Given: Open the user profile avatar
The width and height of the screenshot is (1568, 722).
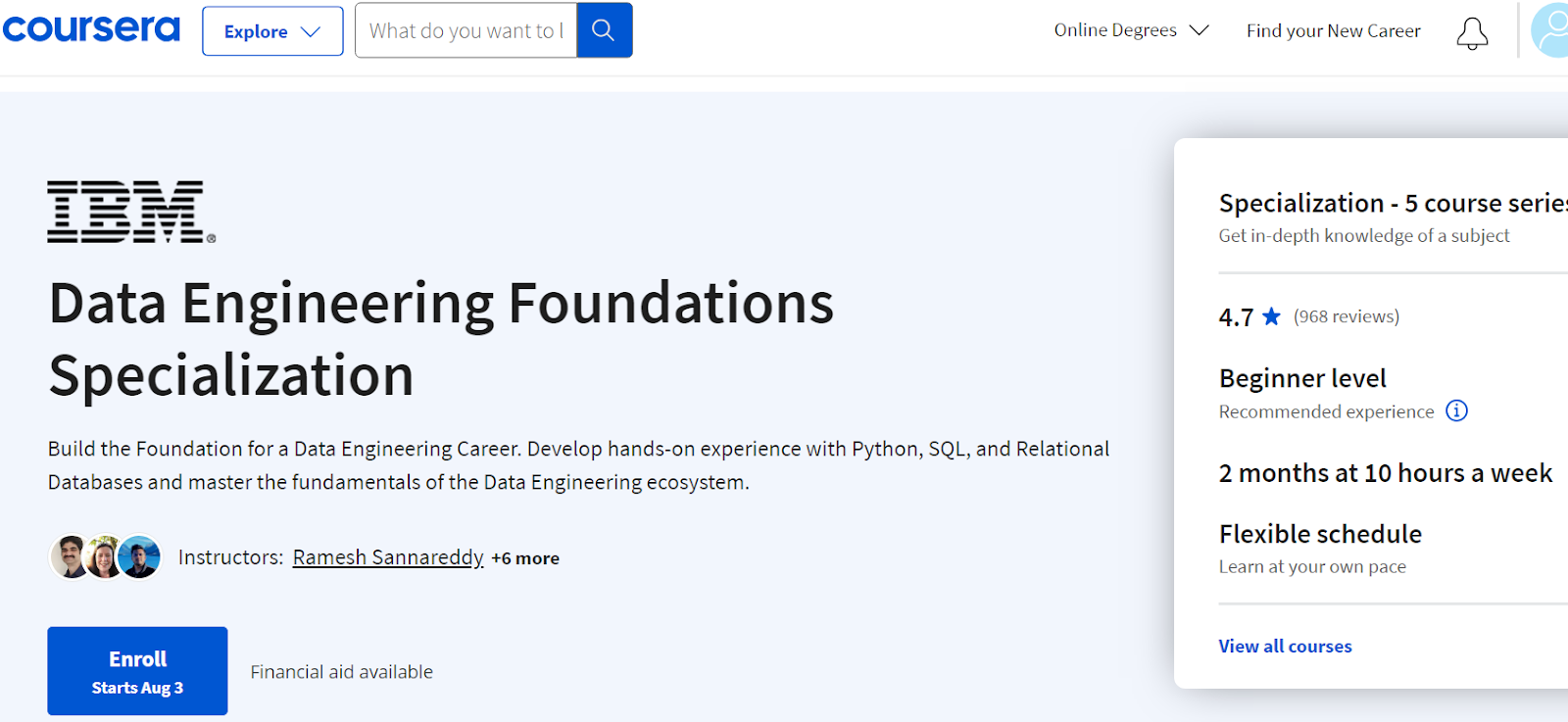Looking at the screenshot, I should pos(1551,30).
